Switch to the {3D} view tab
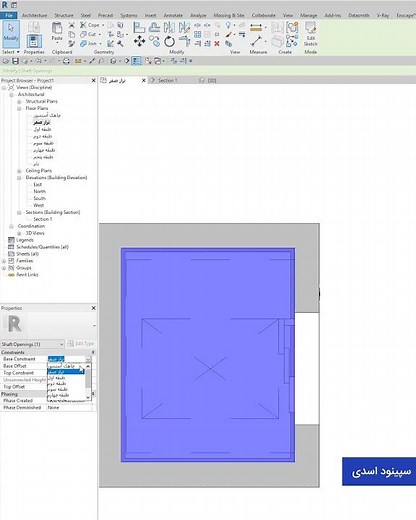This screenshot has height=520, width=416. [x=212, y=80]
